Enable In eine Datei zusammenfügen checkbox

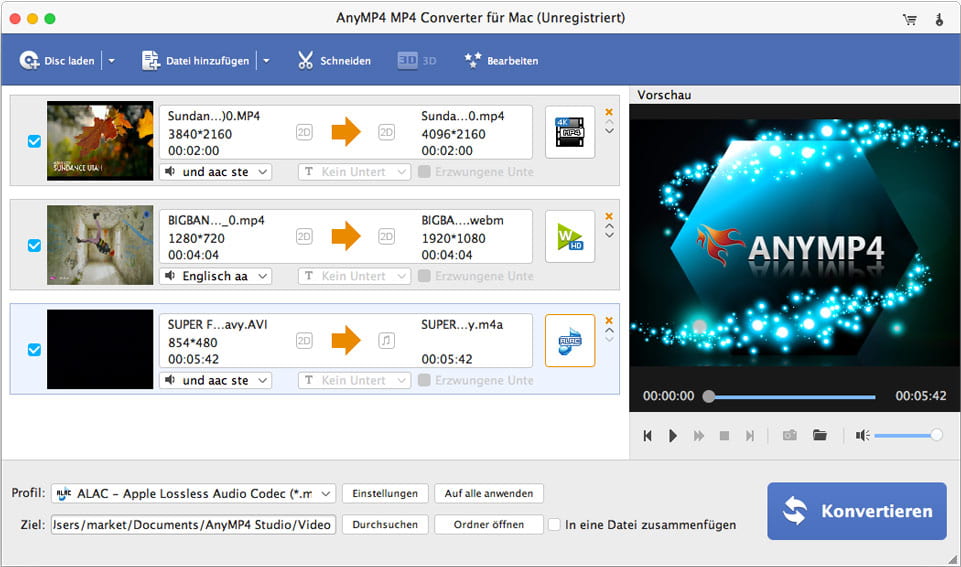pyautogui.click(x=554, y=525)
